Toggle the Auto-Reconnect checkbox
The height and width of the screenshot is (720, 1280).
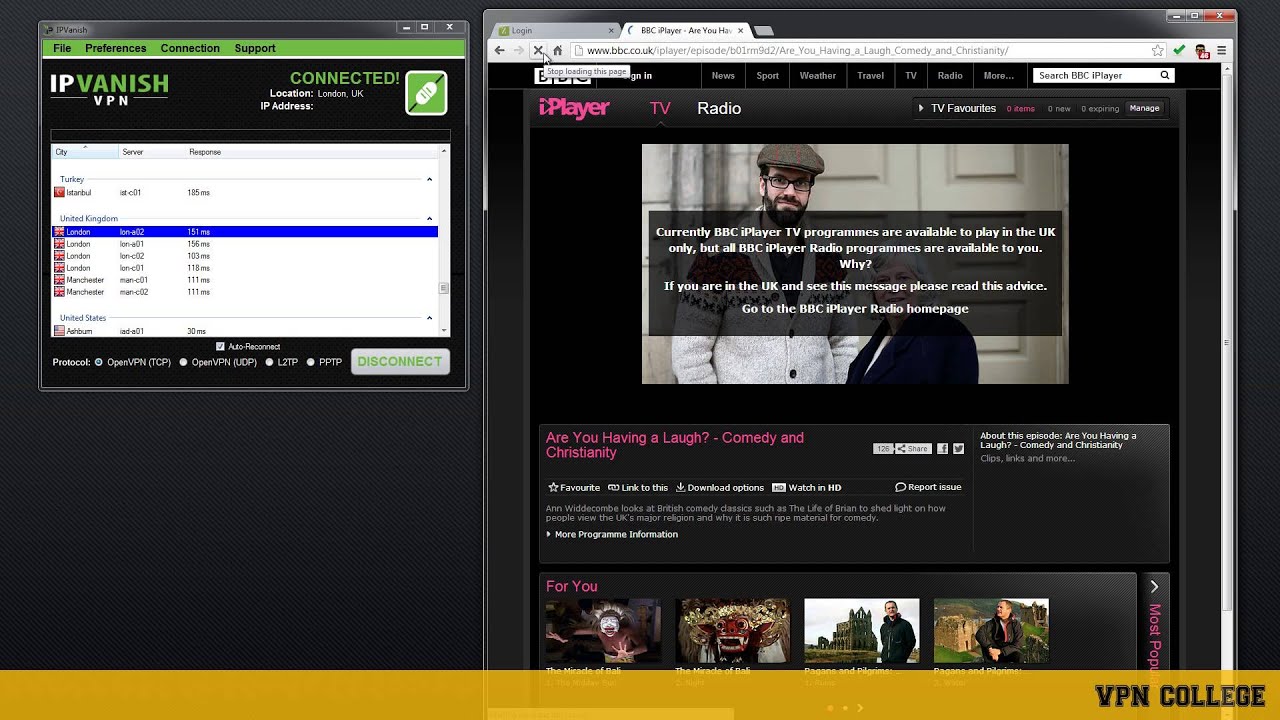[221, 347]
